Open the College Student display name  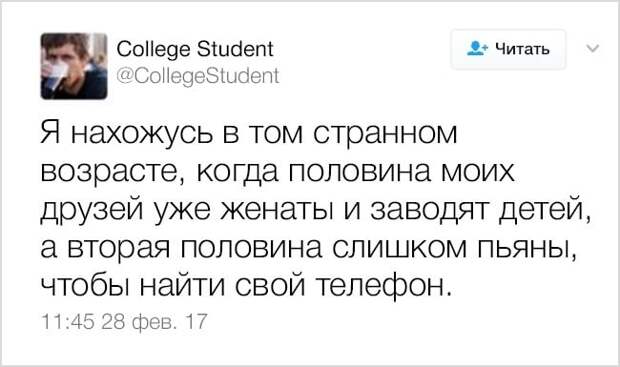[x=195, y=51]
